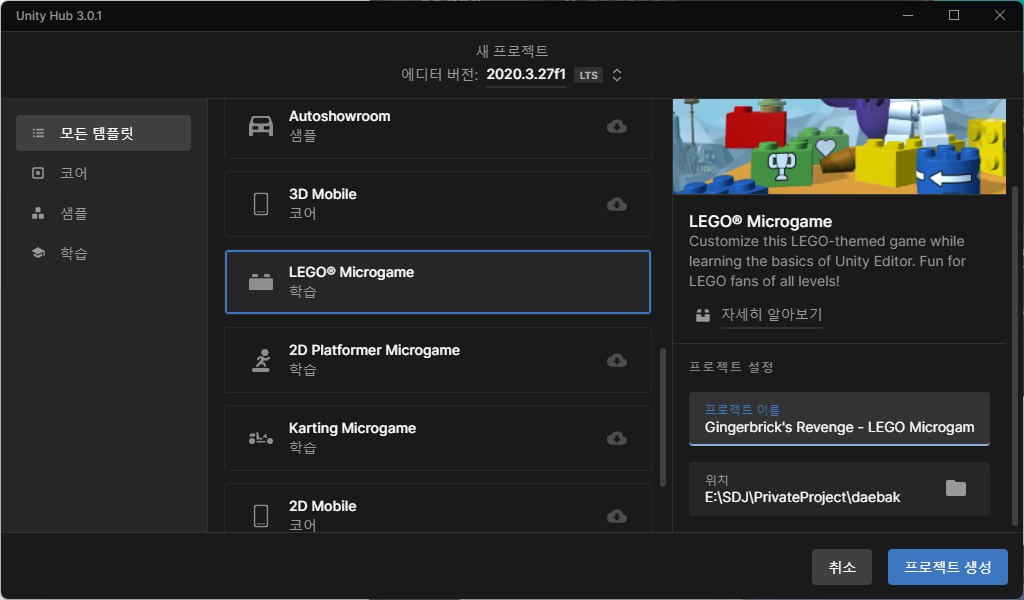The height and width of the screenshot is (600, 1024).
Task: Select the Autoshowroom template
Action: [438, 129]
